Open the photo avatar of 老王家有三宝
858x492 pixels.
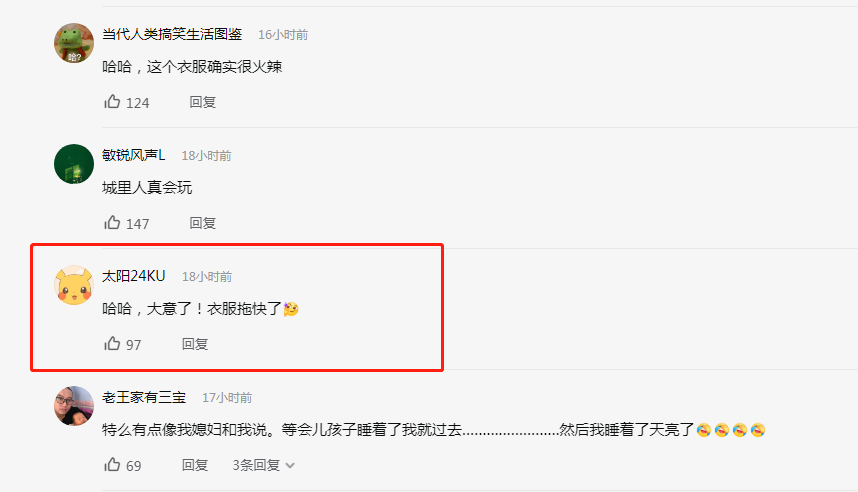pyautogui.click(x=74, y=406)
